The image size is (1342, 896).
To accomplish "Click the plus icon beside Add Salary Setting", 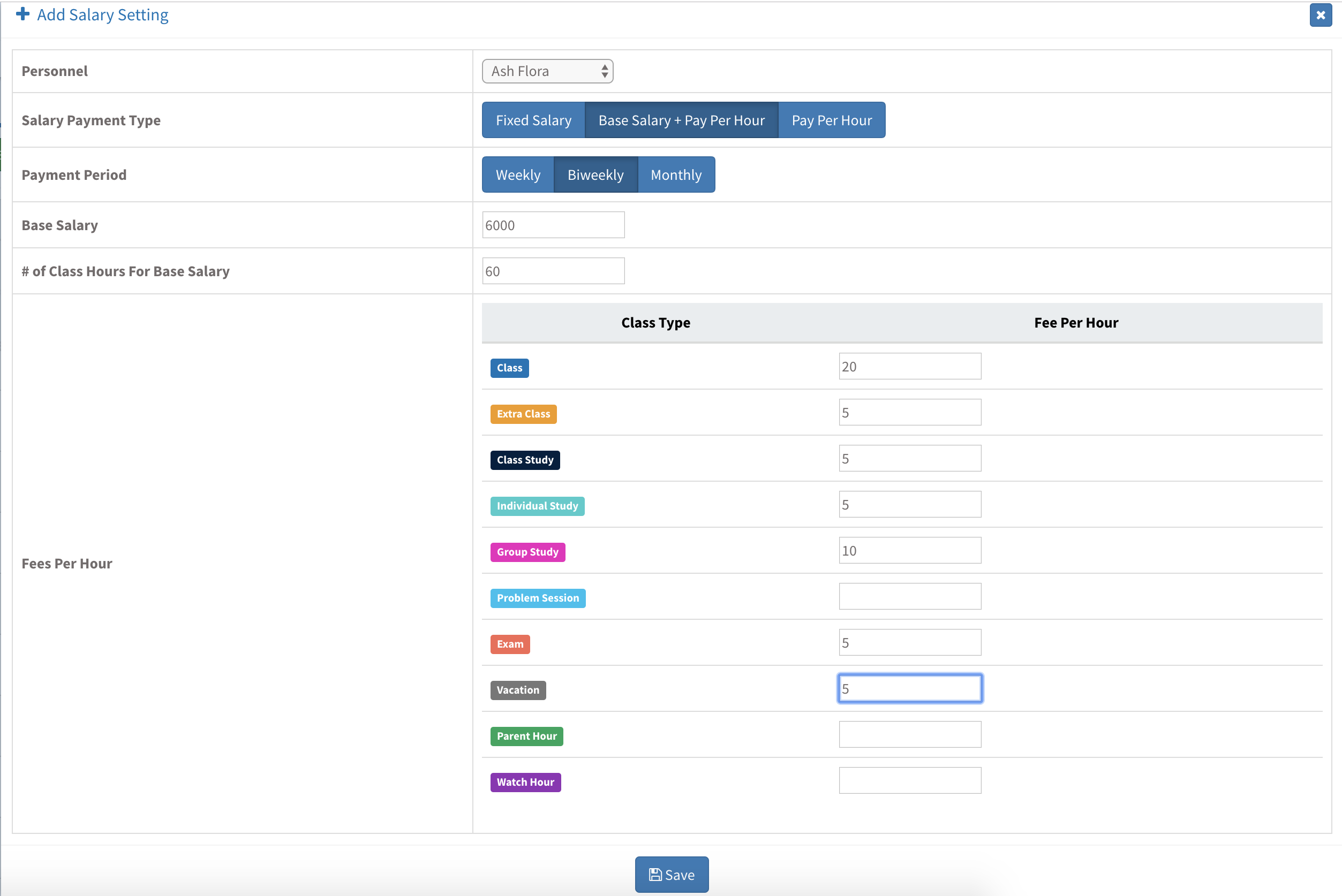I will pyautogui.click(x=23, y=14).
